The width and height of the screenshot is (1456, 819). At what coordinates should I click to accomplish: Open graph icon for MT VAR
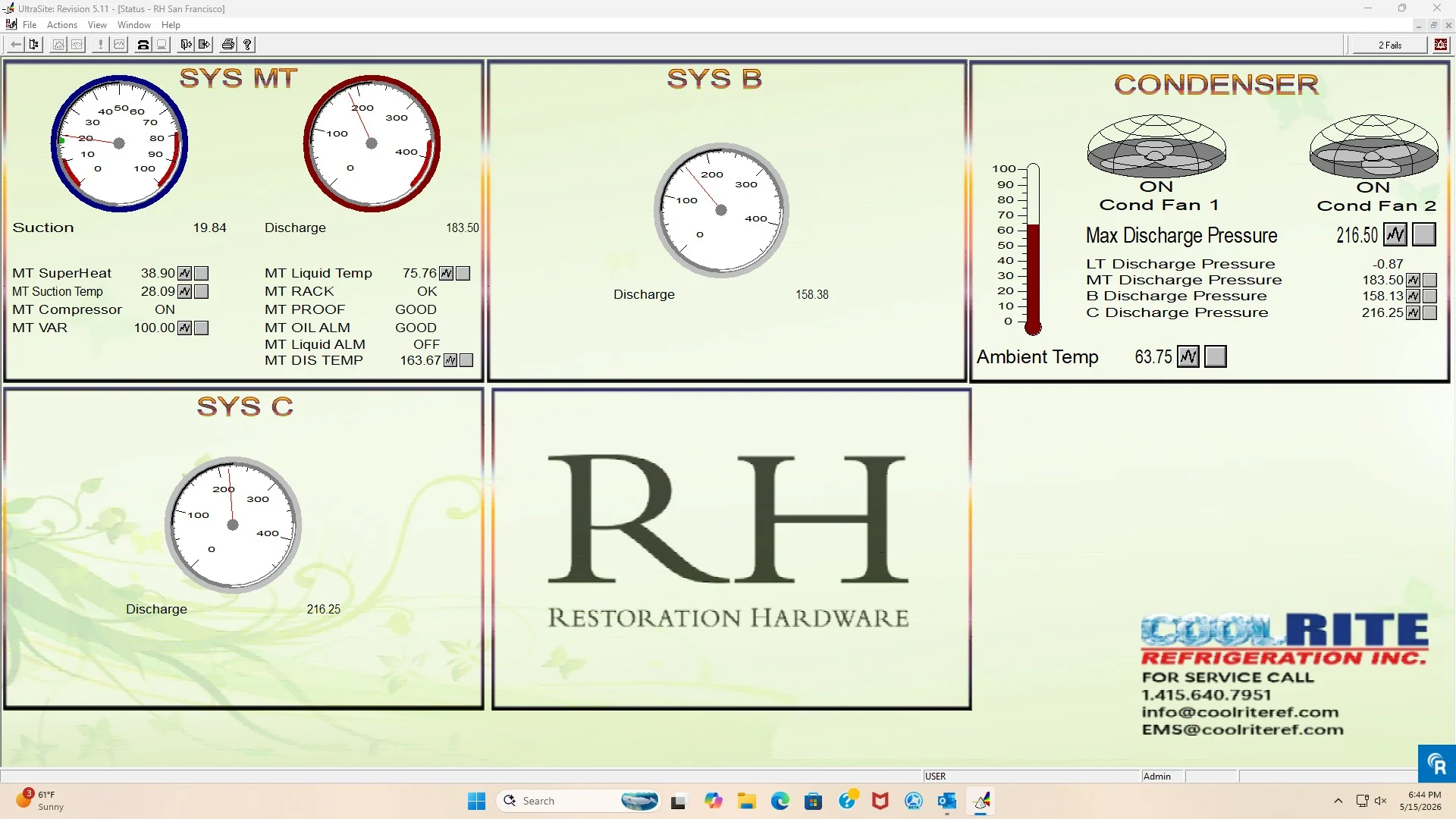click(x=185, y=328)
